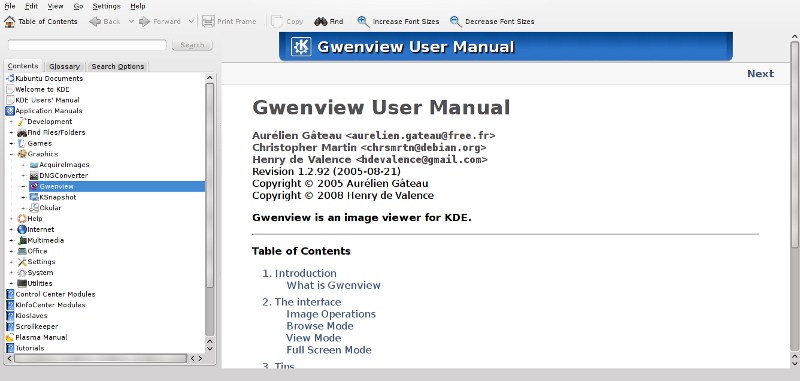Select the Control Center Modules entry
The image size is (800, 381).
(x=55, y=294)
